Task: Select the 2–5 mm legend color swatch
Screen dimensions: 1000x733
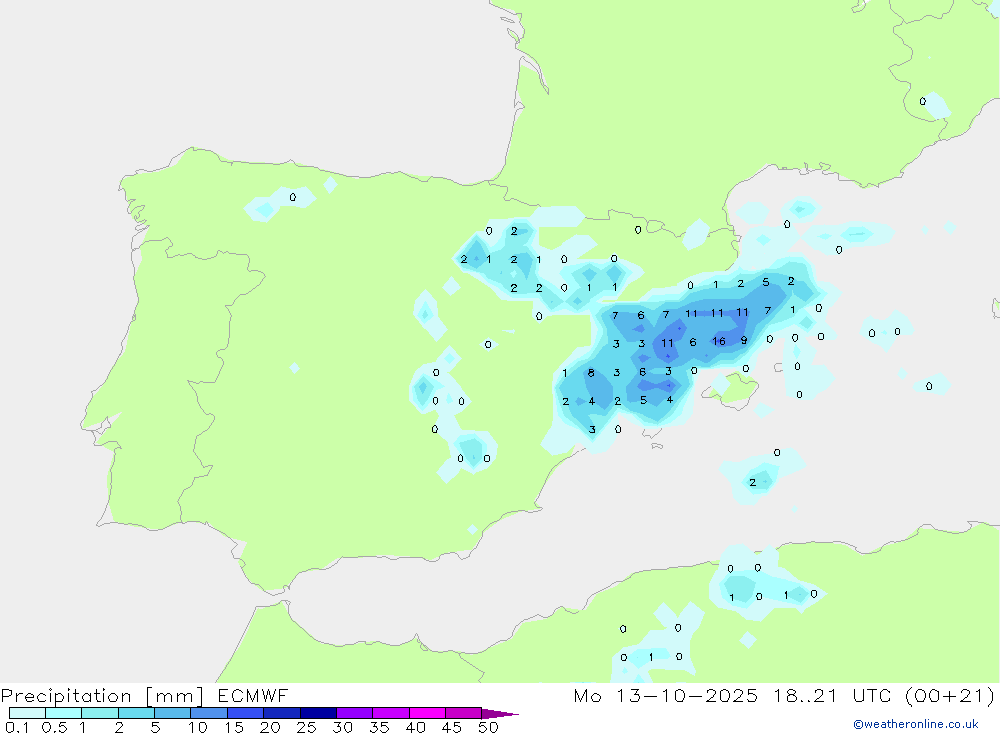Action: pyautogui.click(x=136, y=713)
